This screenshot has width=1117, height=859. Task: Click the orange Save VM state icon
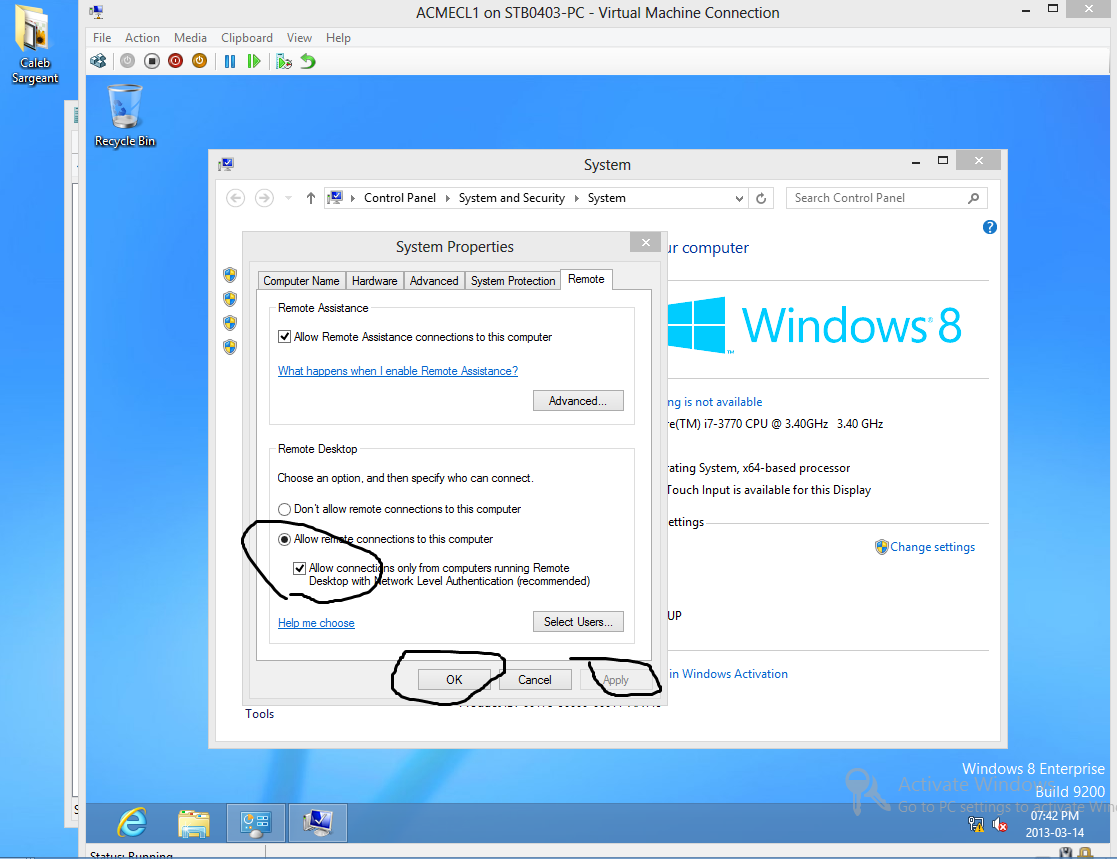click(x=199, y=61)
